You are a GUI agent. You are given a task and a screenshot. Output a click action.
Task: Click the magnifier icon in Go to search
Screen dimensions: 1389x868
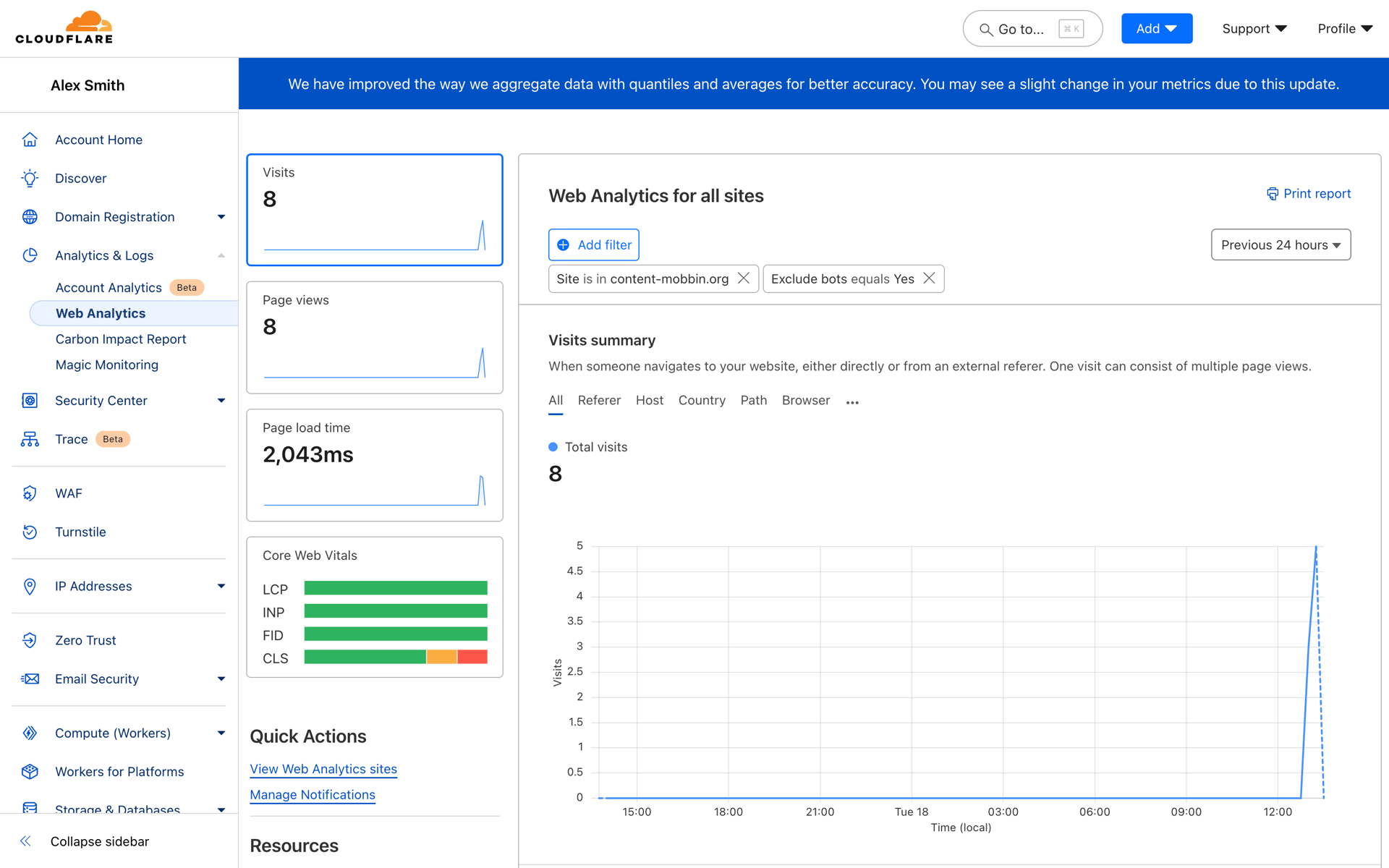coord(985,30)
